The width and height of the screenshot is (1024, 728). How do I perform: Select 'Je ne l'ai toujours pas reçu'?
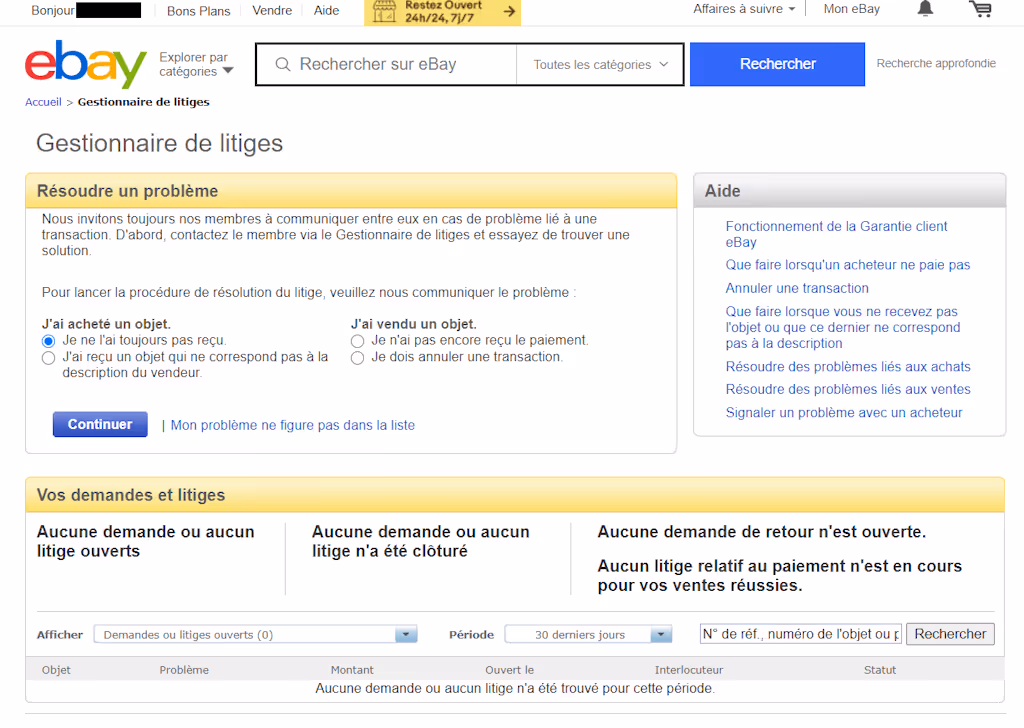click(47, 340)
